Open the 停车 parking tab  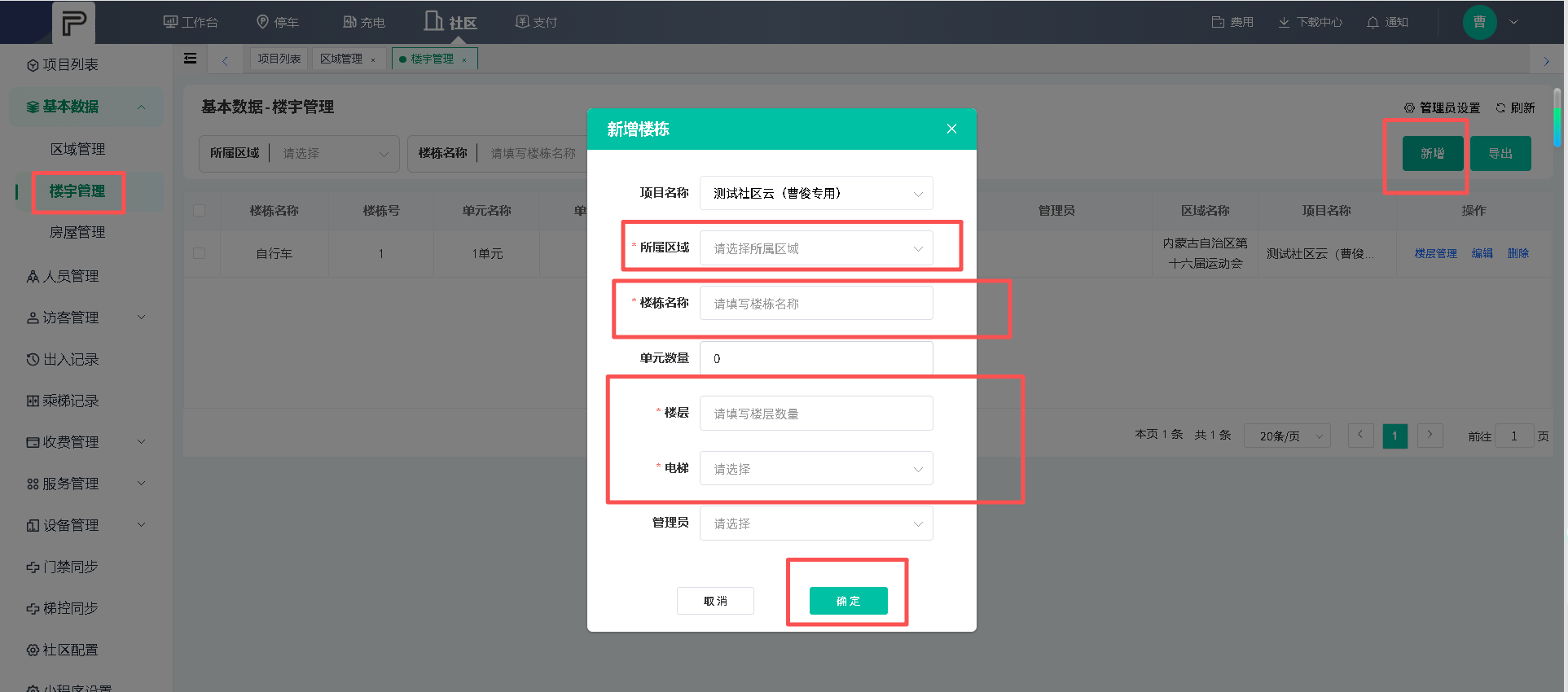pos(278,22)
